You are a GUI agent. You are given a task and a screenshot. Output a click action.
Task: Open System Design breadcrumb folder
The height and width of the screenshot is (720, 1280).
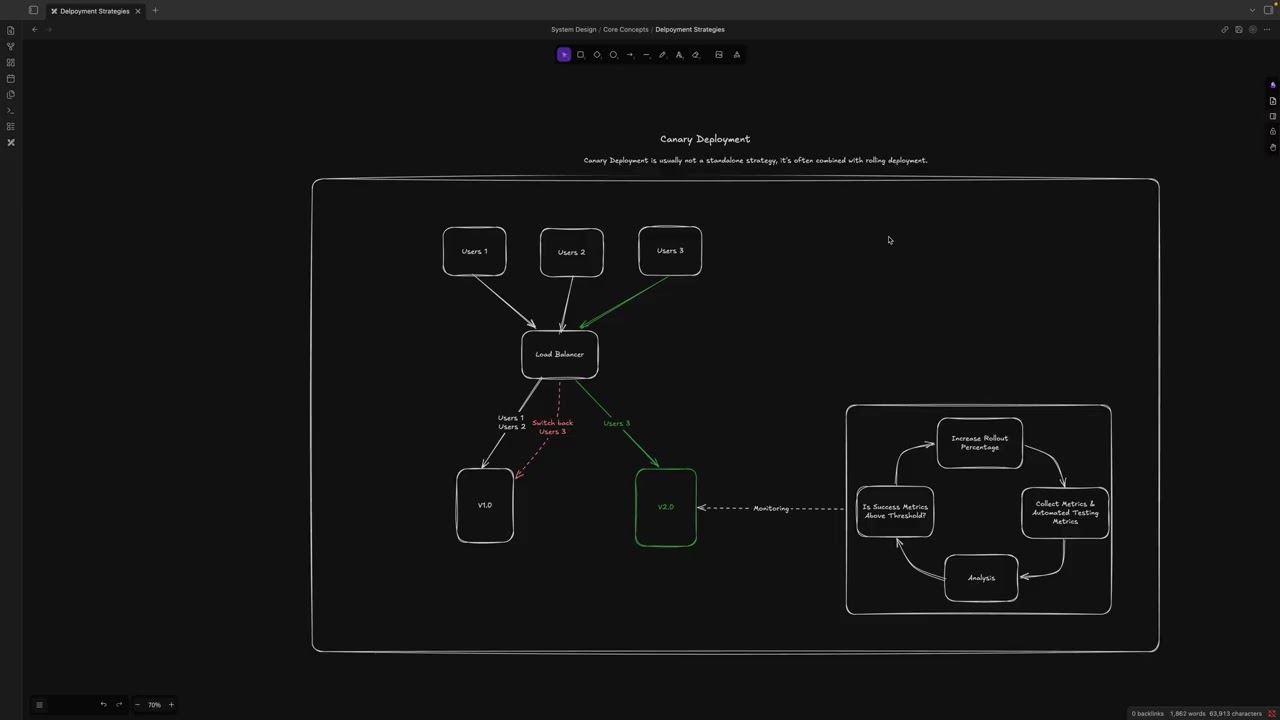tap(573, 30)
